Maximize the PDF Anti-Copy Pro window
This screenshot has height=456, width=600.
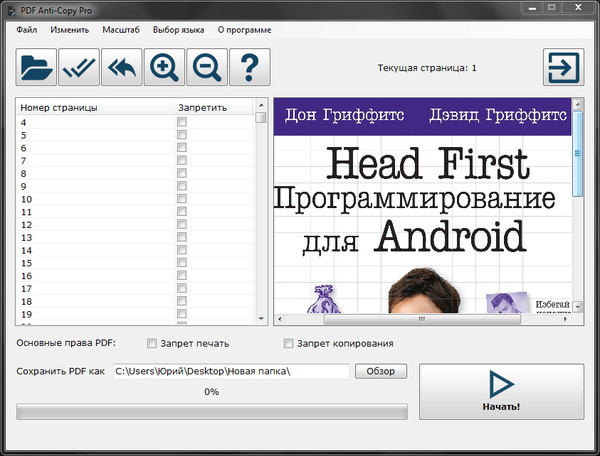click(x=552, y=7)
